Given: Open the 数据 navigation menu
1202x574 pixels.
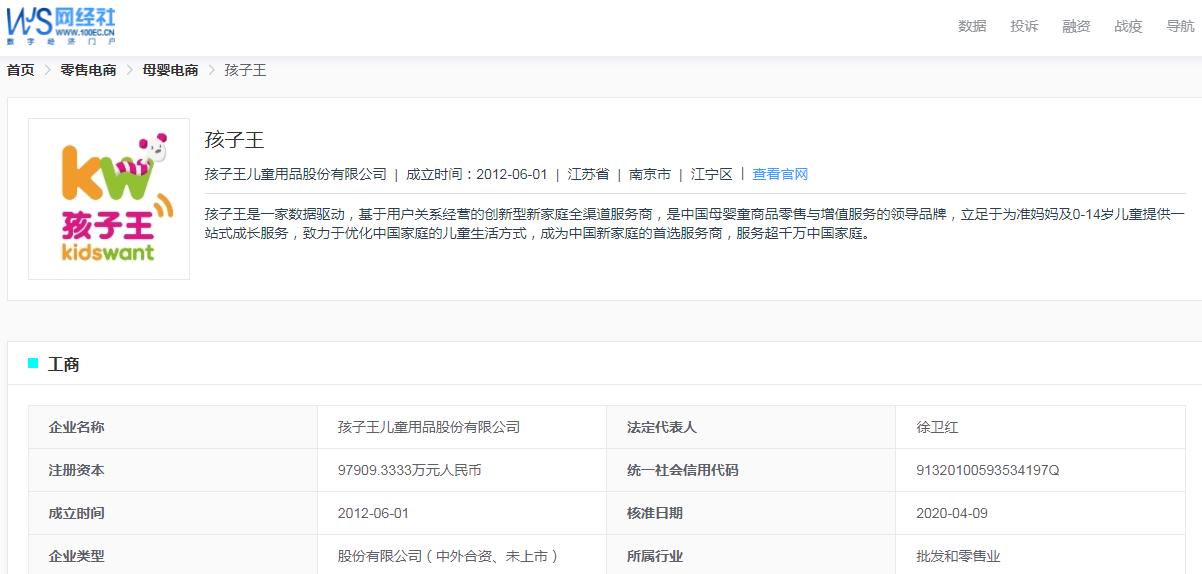Looking at the screenshot, I should click(x=972, y=26).
